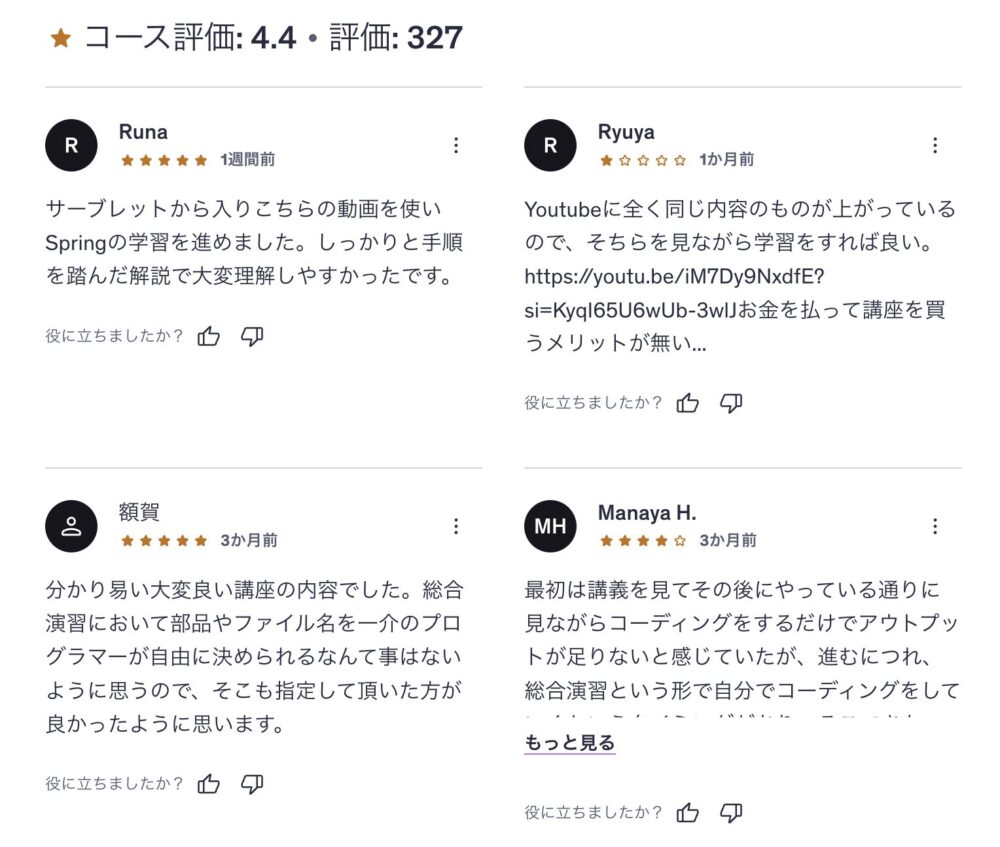Dislike Runa's review with thumbs down
Viewport: 1000px width, 847px height.
252,337
